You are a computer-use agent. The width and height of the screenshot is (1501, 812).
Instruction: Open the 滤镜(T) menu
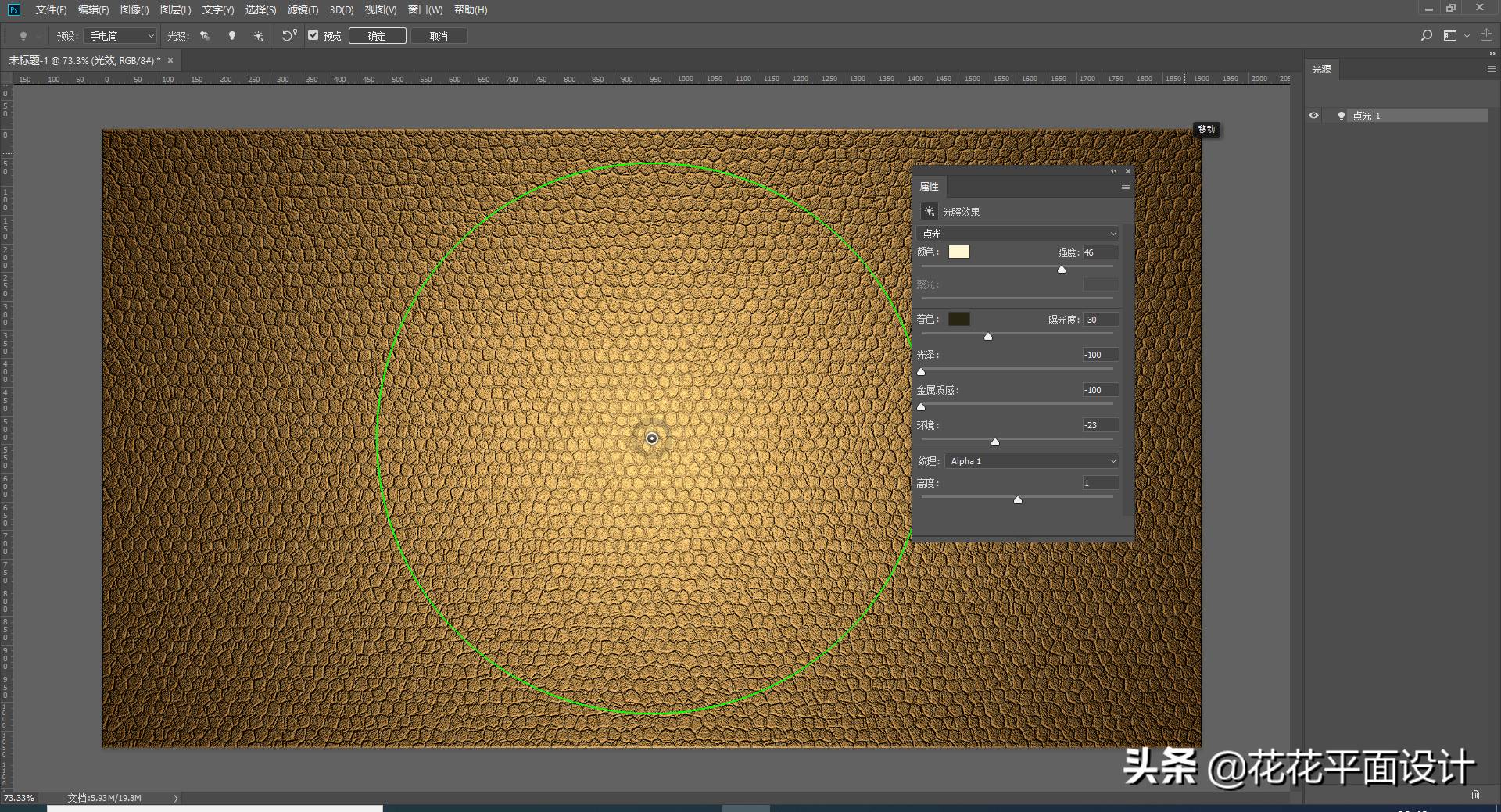(x=303, y=10)
